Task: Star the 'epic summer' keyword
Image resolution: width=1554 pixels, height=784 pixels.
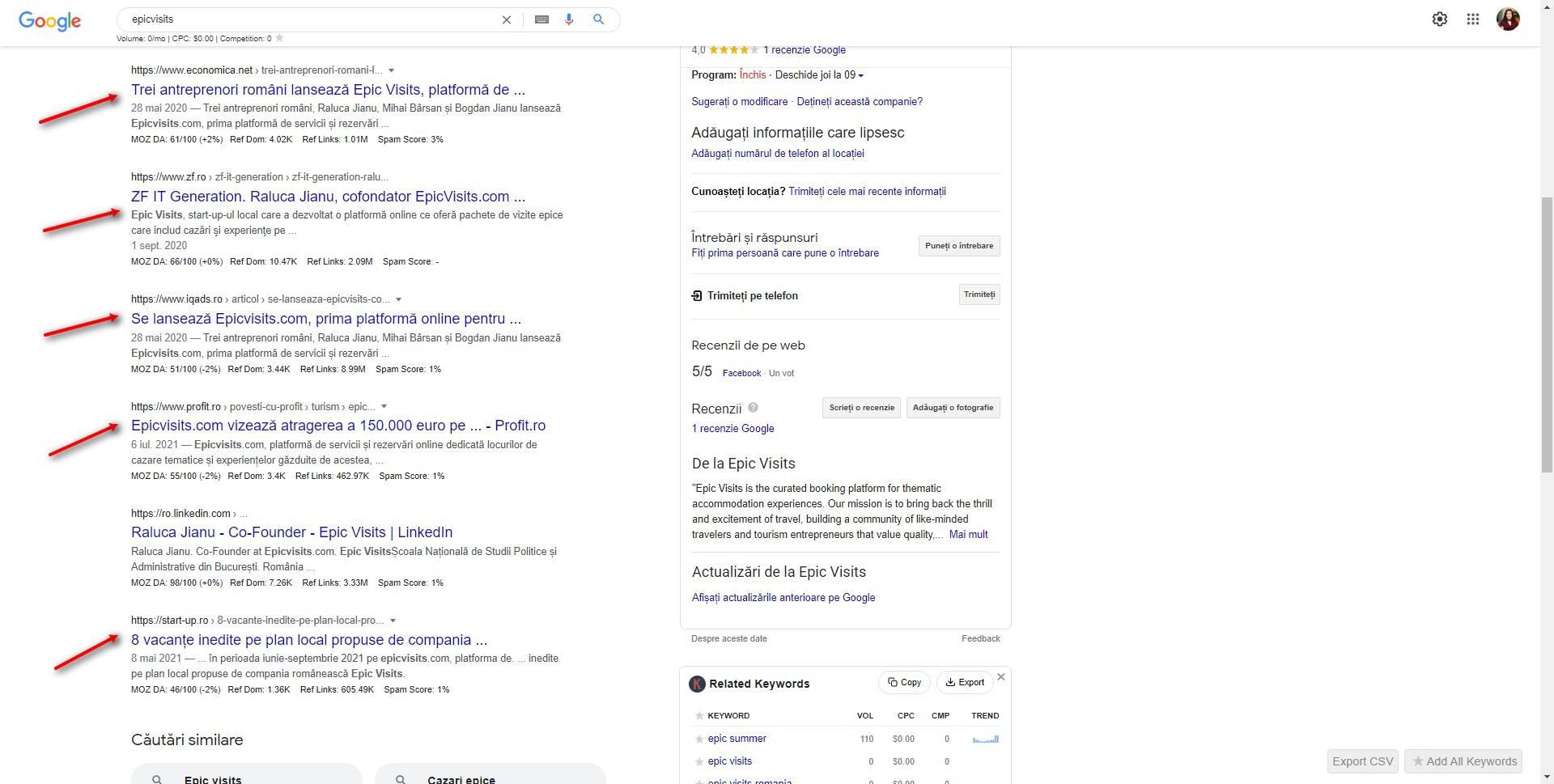Action: coord(699,739)
